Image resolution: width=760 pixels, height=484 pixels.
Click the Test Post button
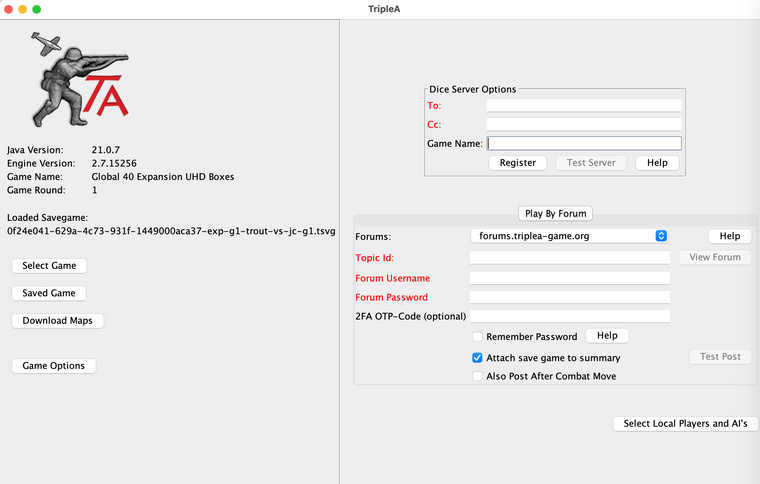click(720, 357)
